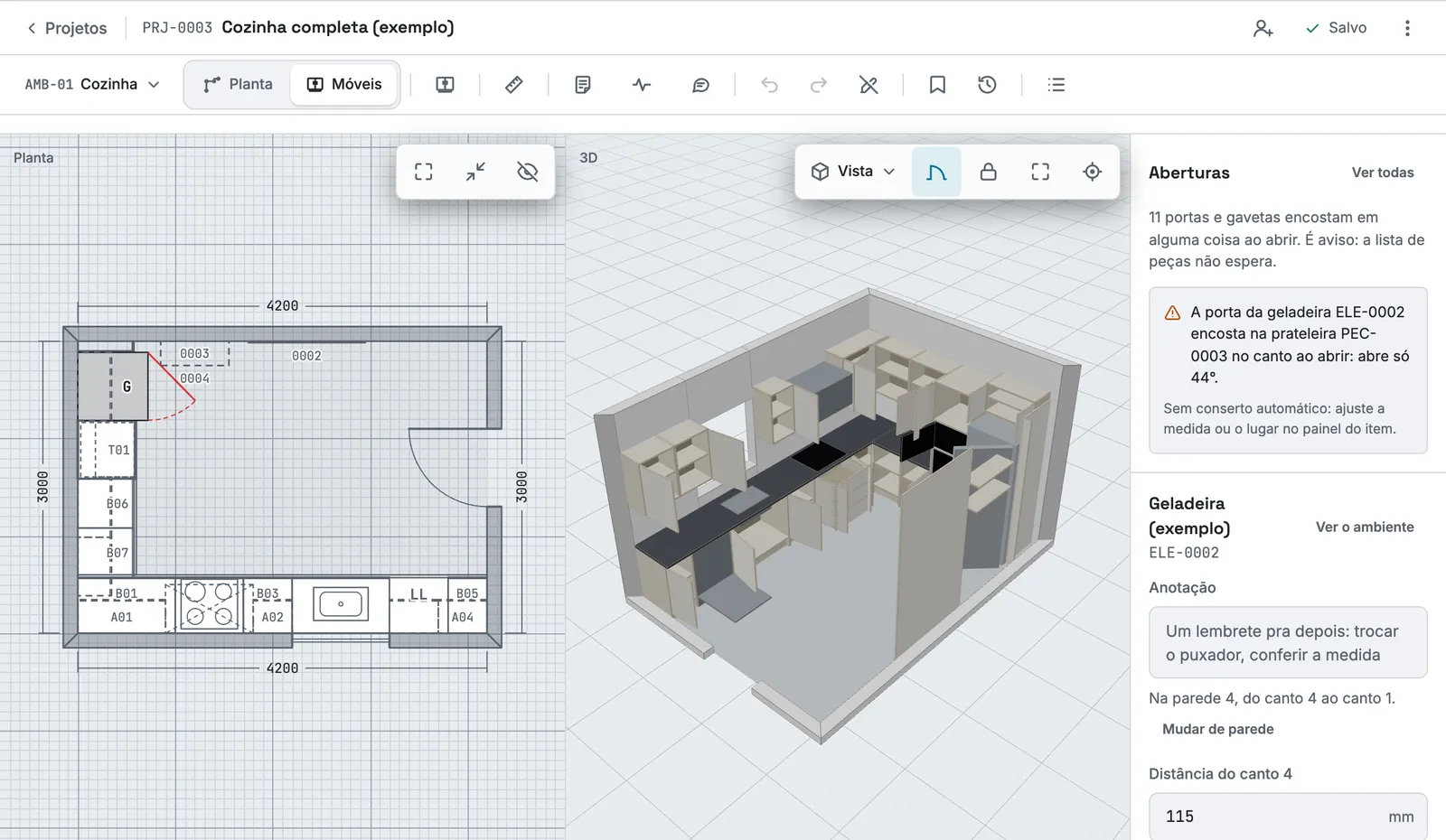Toggle the crossed-eye visibility in plan view
This screenshot has width=1446, height=840.
(x=528, y=172)
